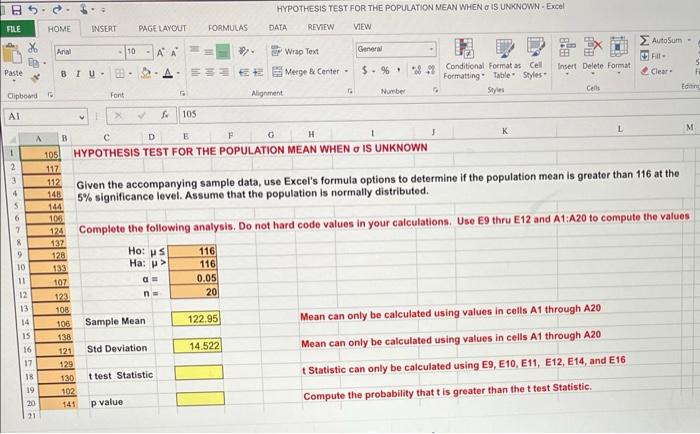
Task: Toggle Italic formatting
Action: (x=78, y=74)
